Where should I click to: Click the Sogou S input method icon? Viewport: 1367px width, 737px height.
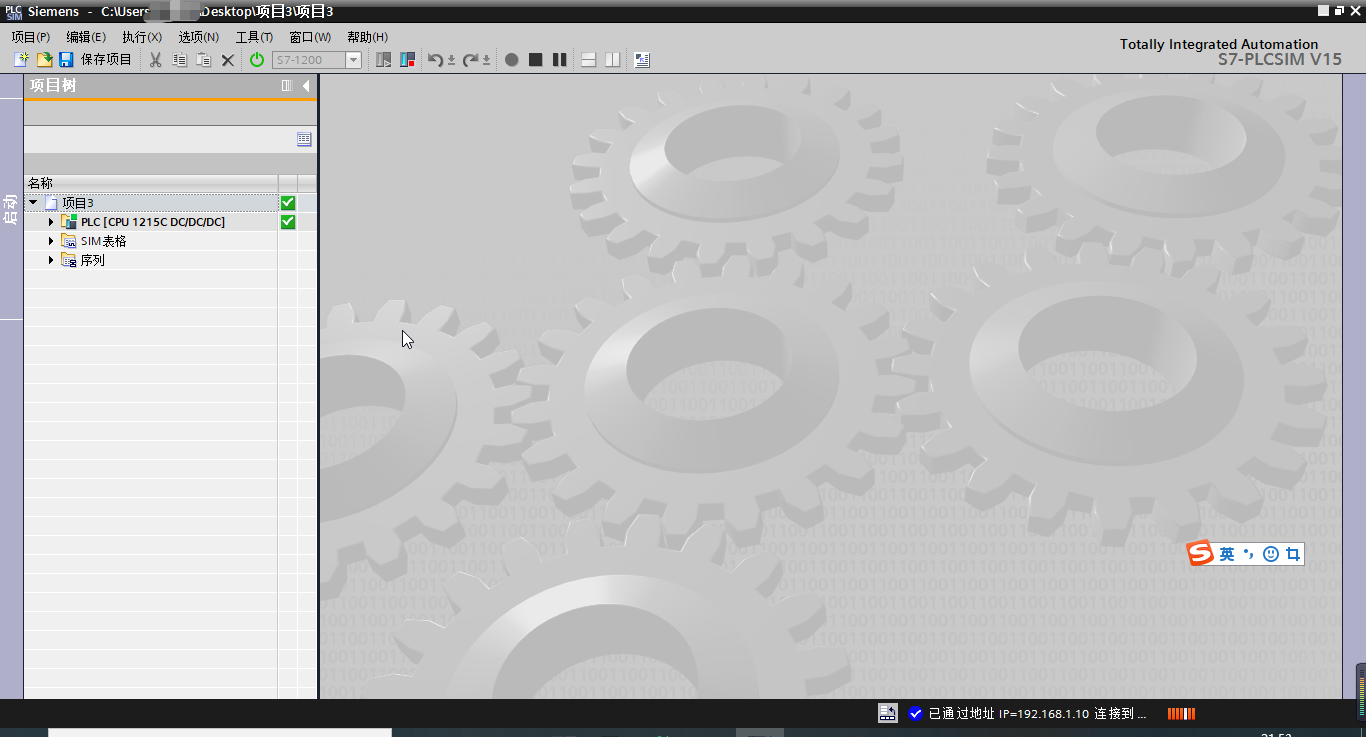pos(1200,553)
